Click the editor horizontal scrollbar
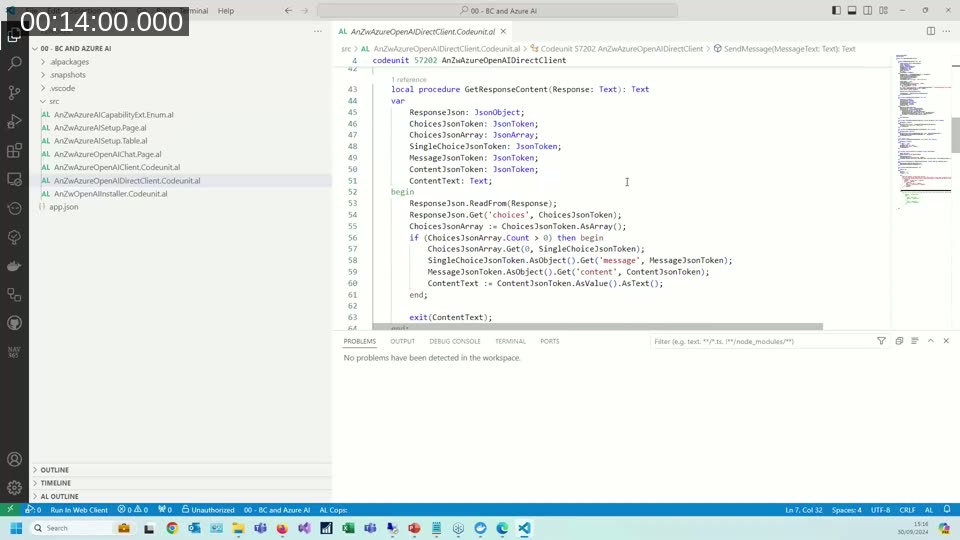The width and height of the screenshot is (960, 540). point(598,326)
